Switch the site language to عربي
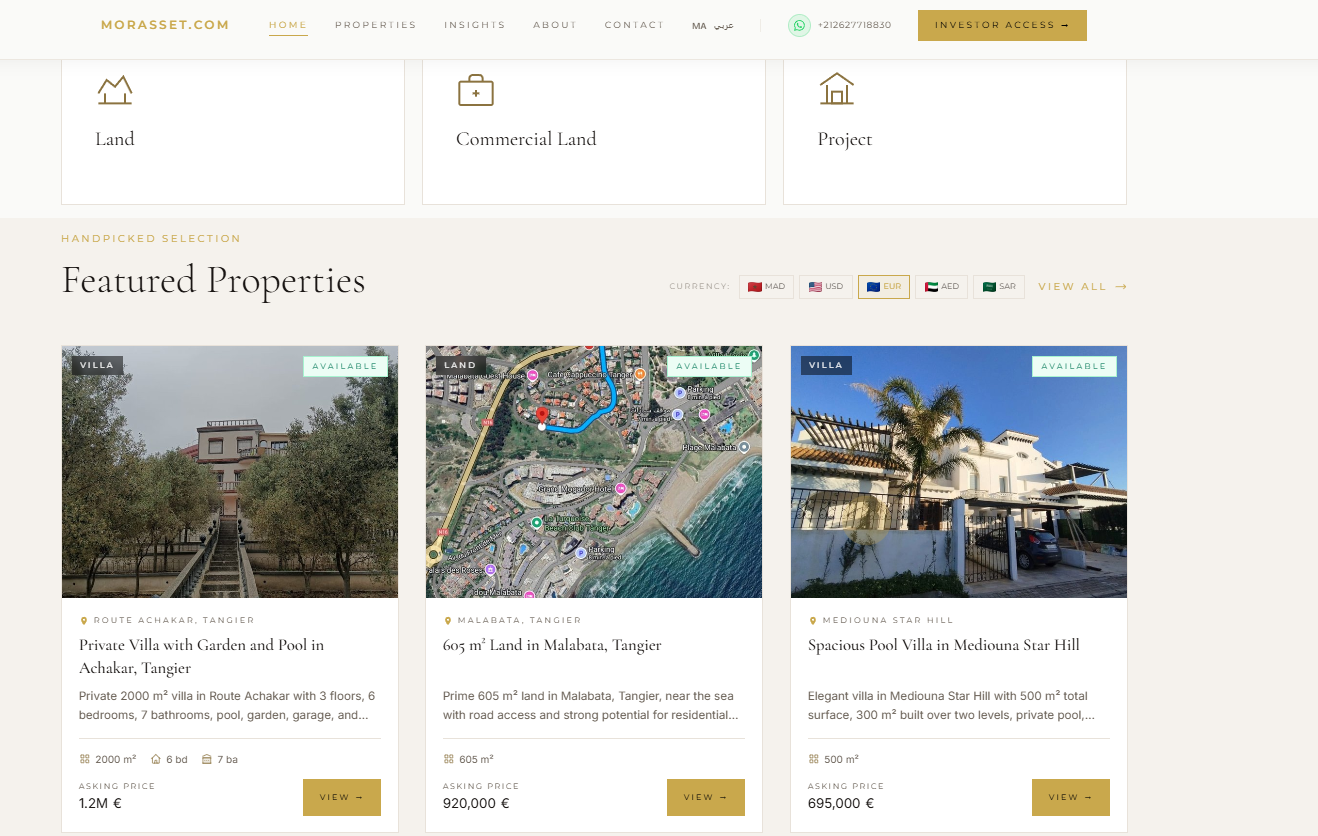The height and width of the screenshot is (836, 1318). click(724, 26)
